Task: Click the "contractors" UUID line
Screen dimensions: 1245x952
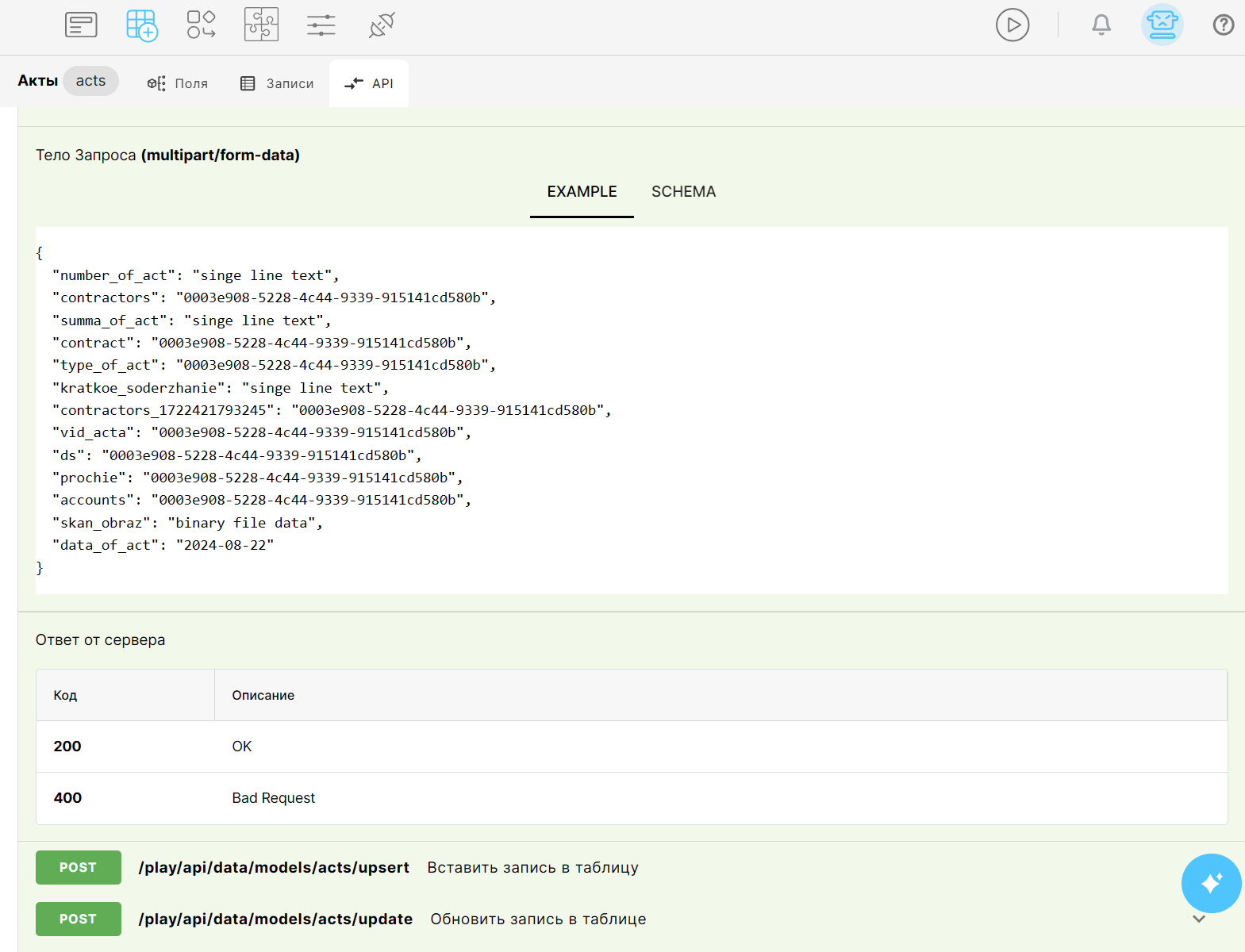Action: (275, 297)
